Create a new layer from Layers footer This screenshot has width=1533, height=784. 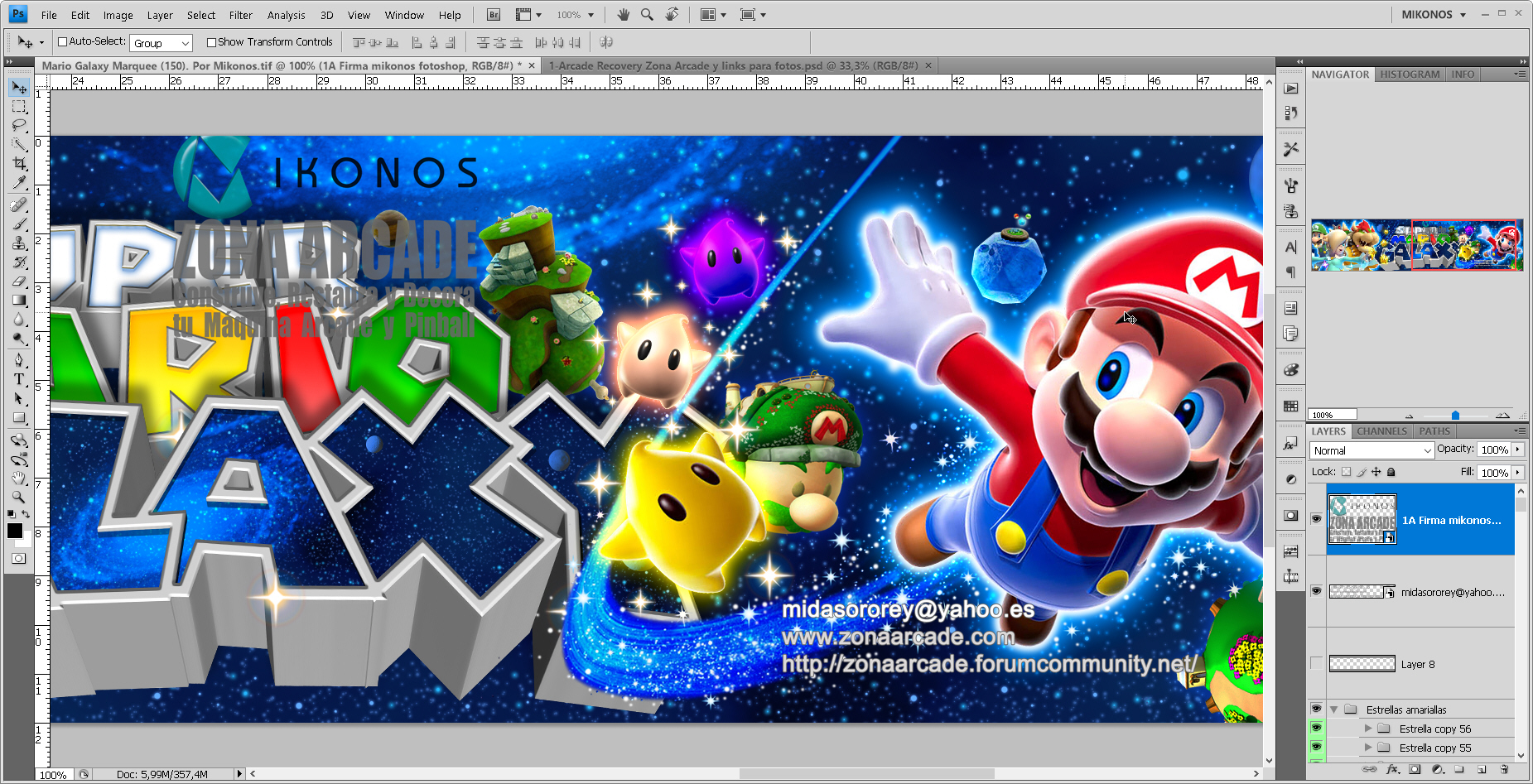tap(1482, 769)
